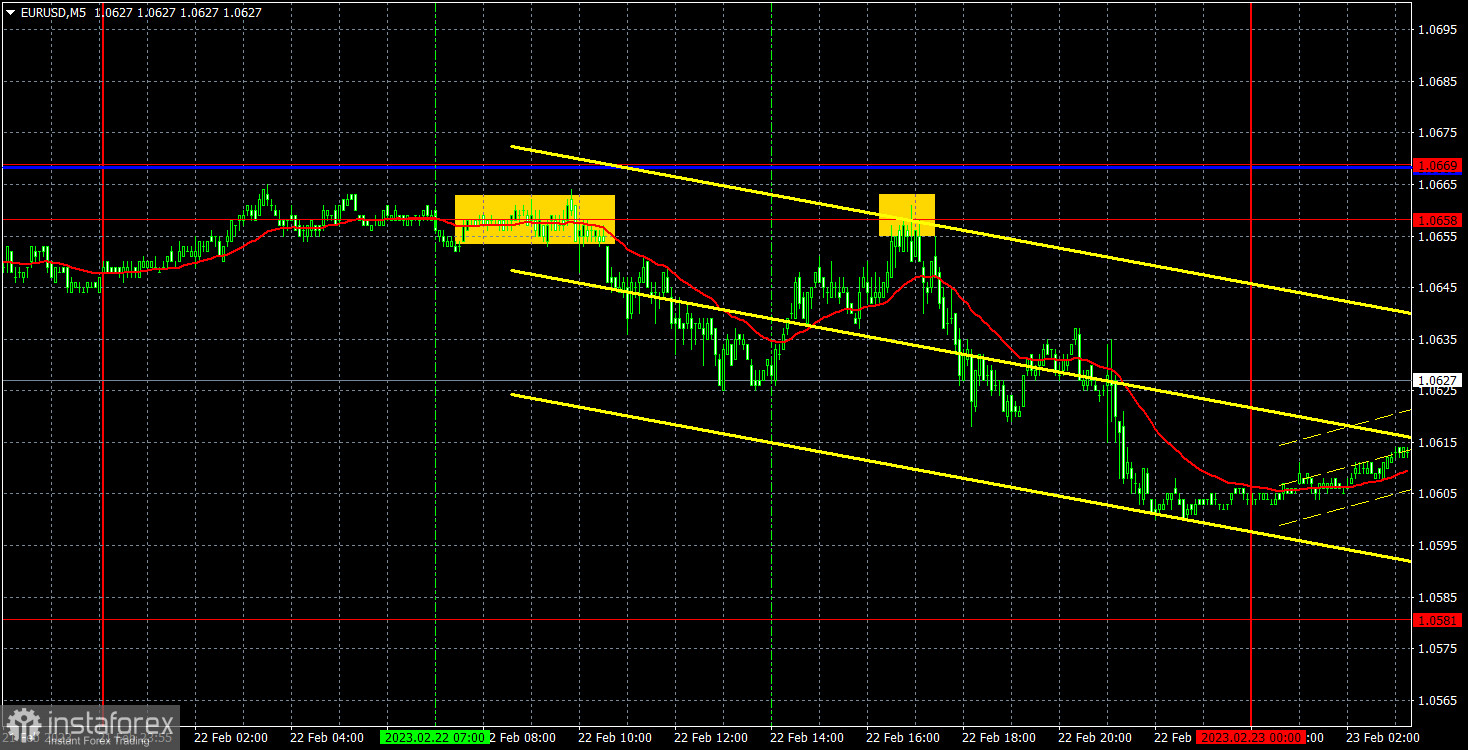The image size is (1468, 750).
Task: Select the red 1.0669 price level label
Action: 1438,165
